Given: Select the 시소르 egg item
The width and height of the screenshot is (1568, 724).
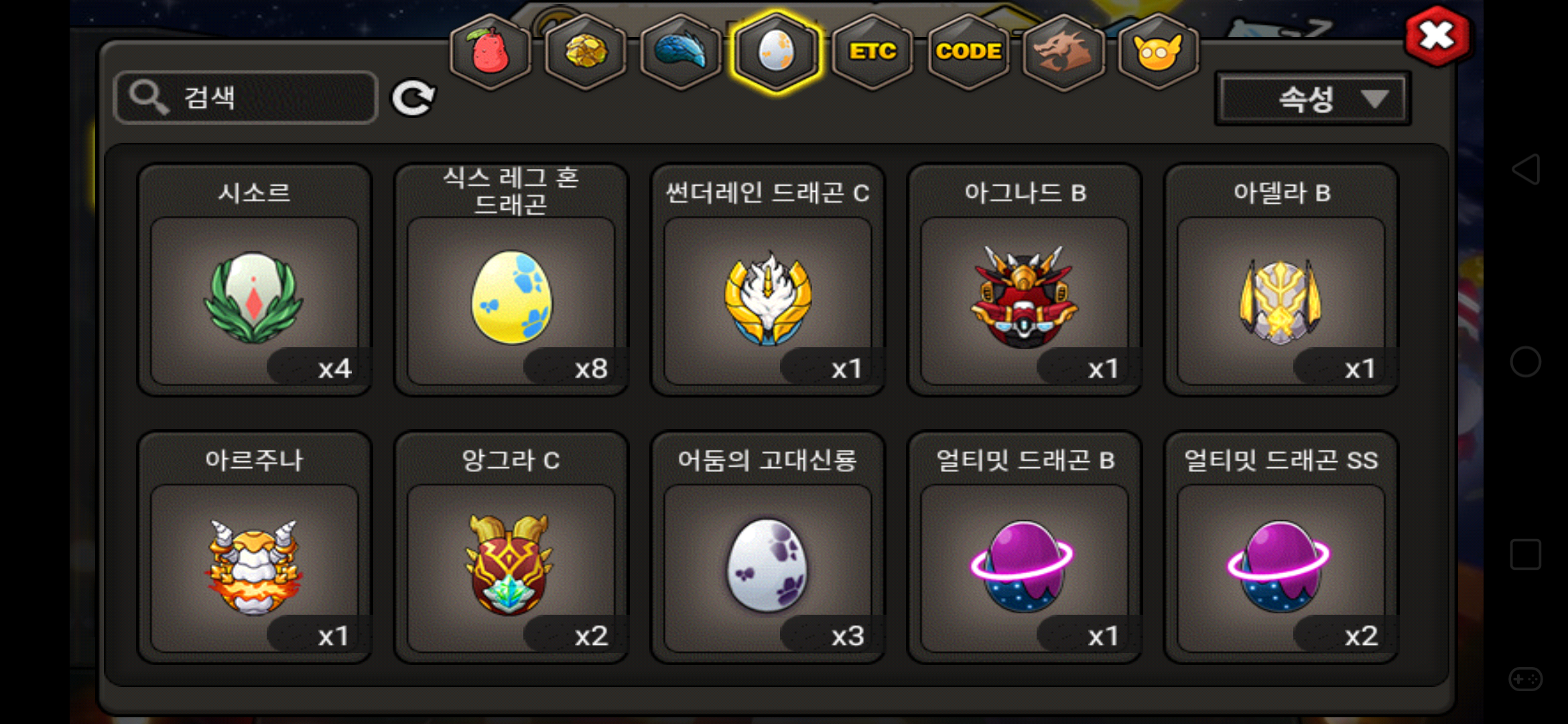Looking at the screenshot, I should click(x=255, y=280).
